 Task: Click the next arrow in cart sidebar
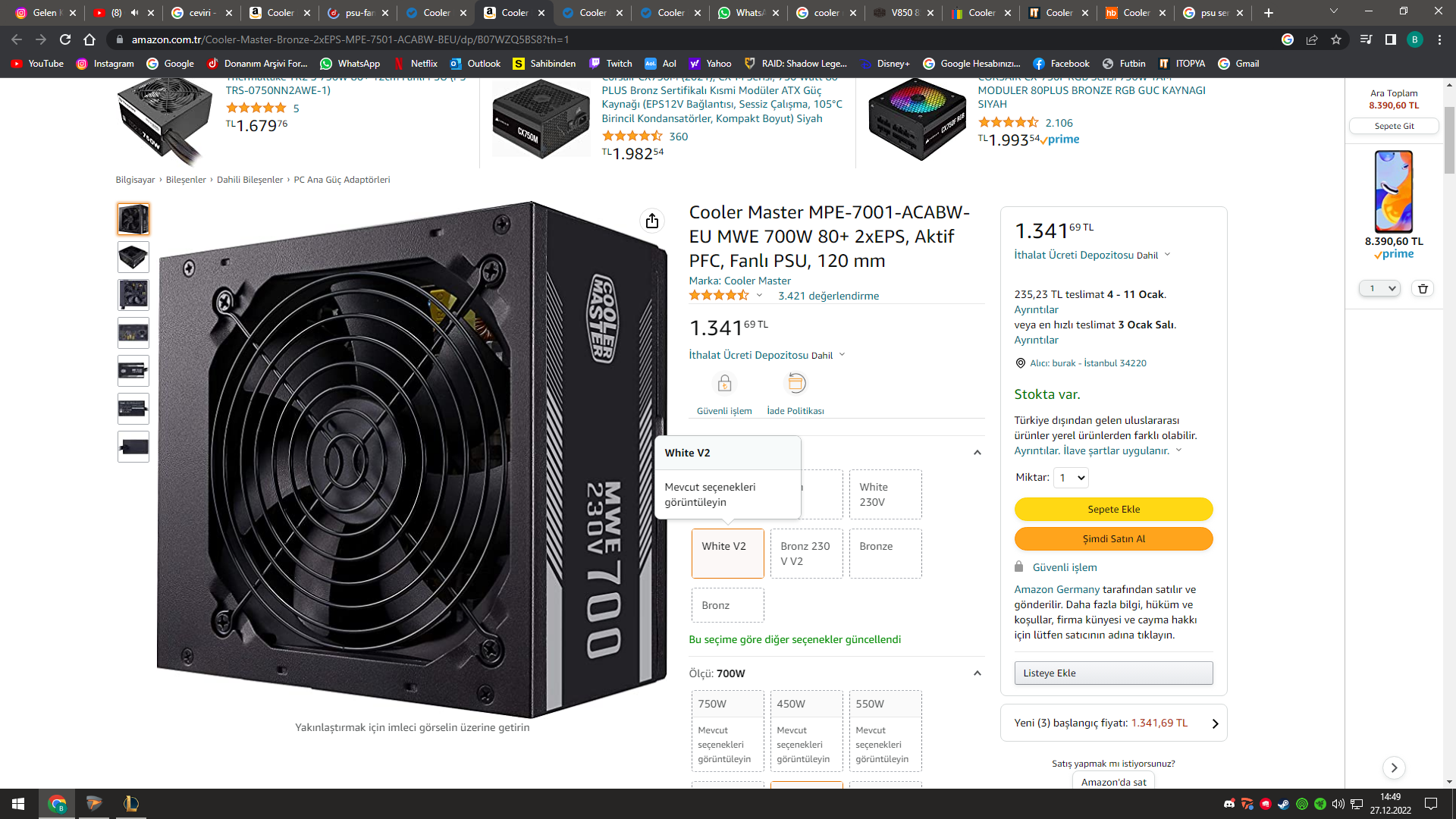(1394, 767)
